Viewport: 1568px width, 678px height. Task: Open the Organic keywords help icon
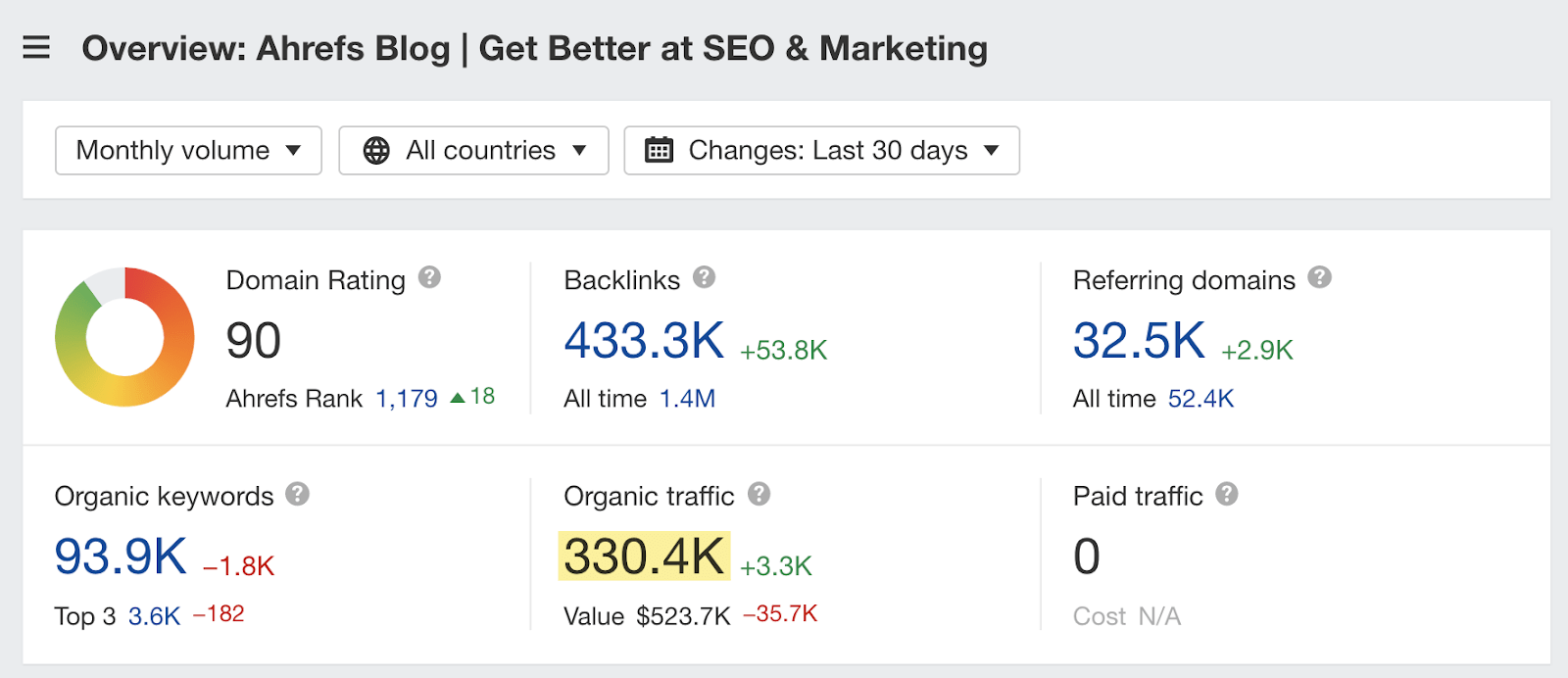point(297,494)
